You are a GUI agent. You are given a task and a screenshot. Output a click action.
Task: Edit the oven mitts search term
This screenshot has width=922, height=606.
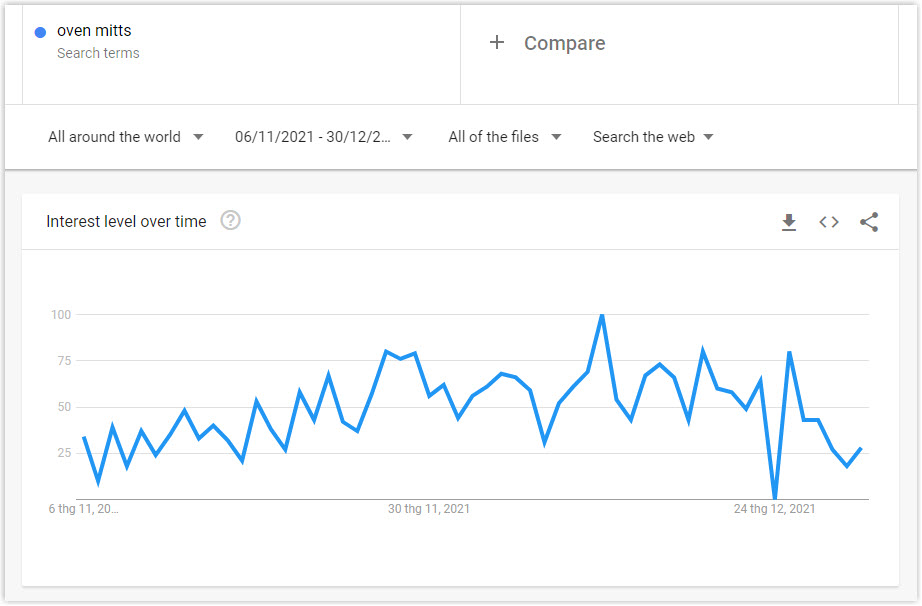tap(94, 31)
